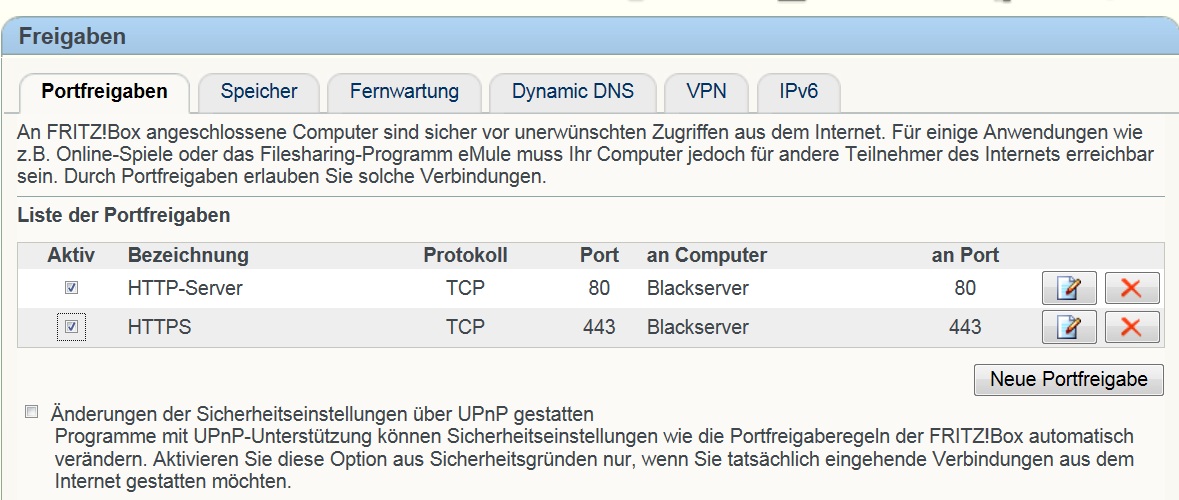
Task: Delete the HTTPS port forwarding rule
Action: [x=1131, y=327]
